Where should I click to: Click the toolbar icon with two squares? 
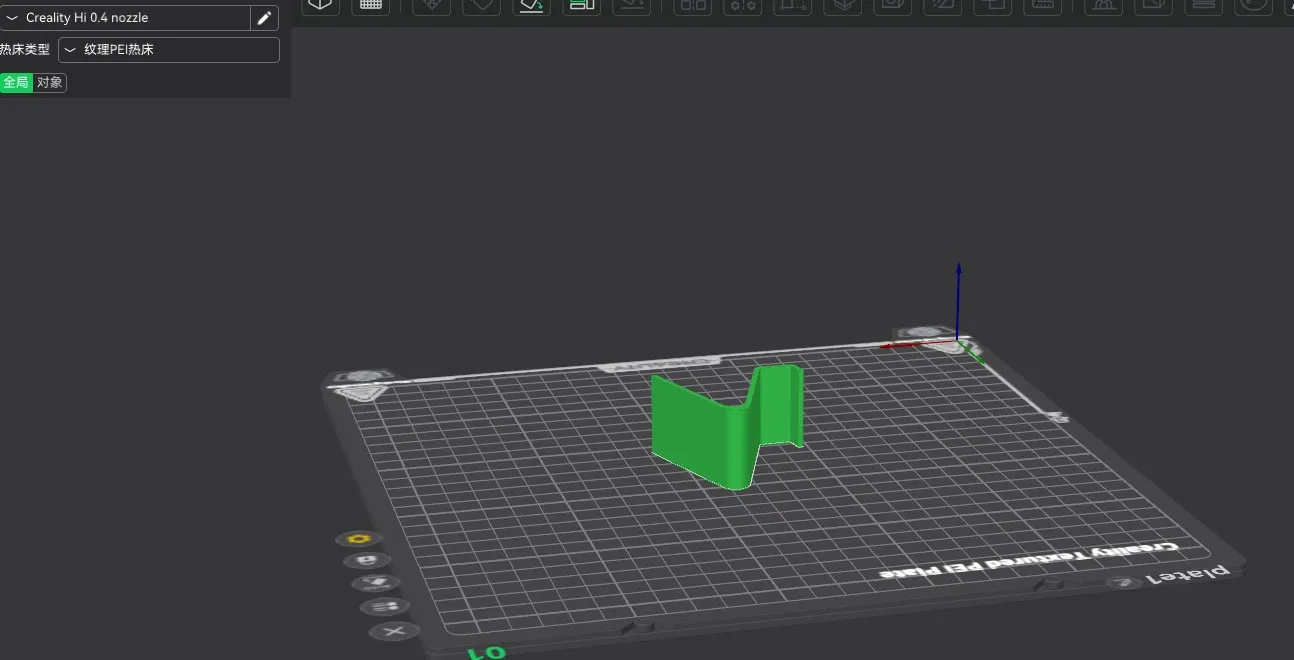(x=690, y=5)
